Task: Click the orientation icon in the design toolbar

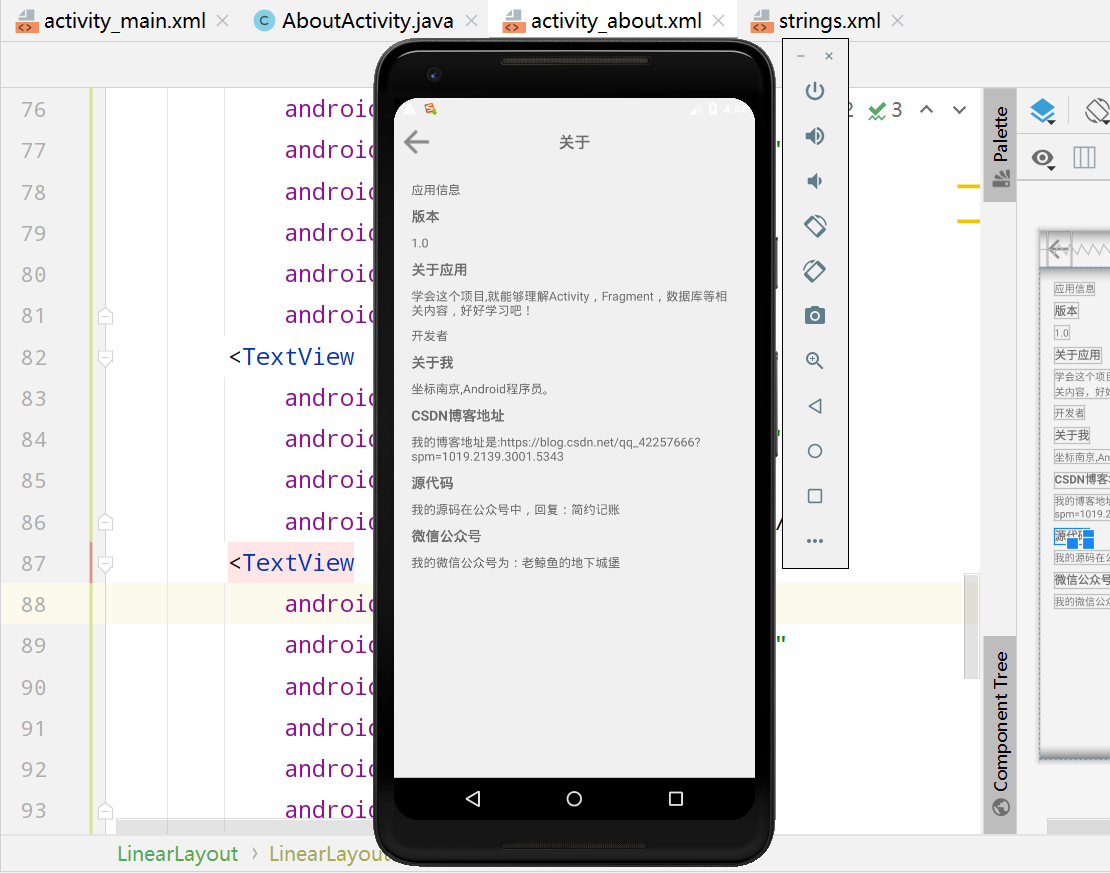Action: click(x=1097, y=111)
